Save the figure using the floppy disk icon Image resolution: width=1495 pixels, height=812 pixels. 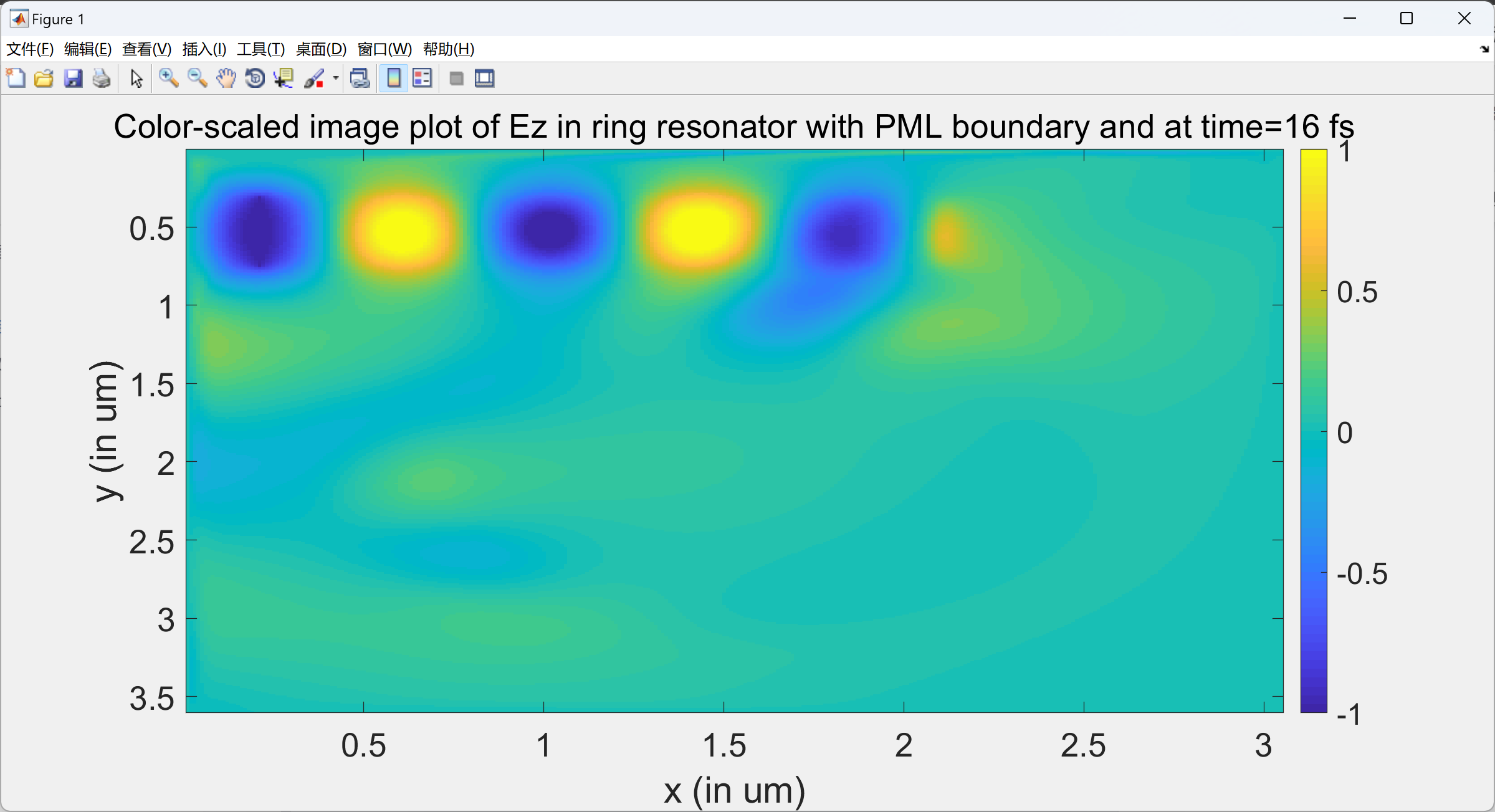pyautogui.click(x=73, y=79)
